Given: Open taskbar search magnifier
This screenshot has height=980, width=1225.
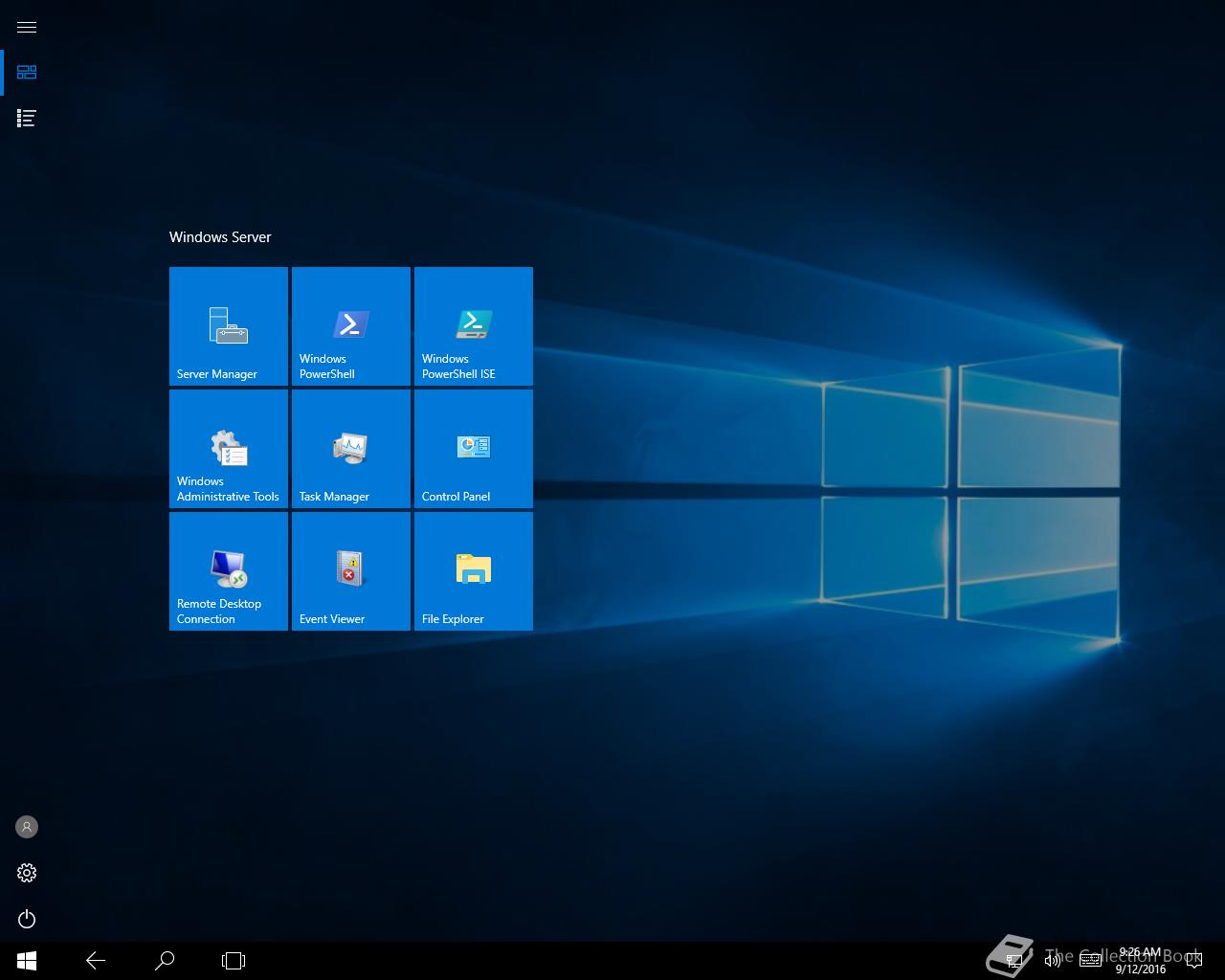Looking at the screenshot, I should (165, 961).
